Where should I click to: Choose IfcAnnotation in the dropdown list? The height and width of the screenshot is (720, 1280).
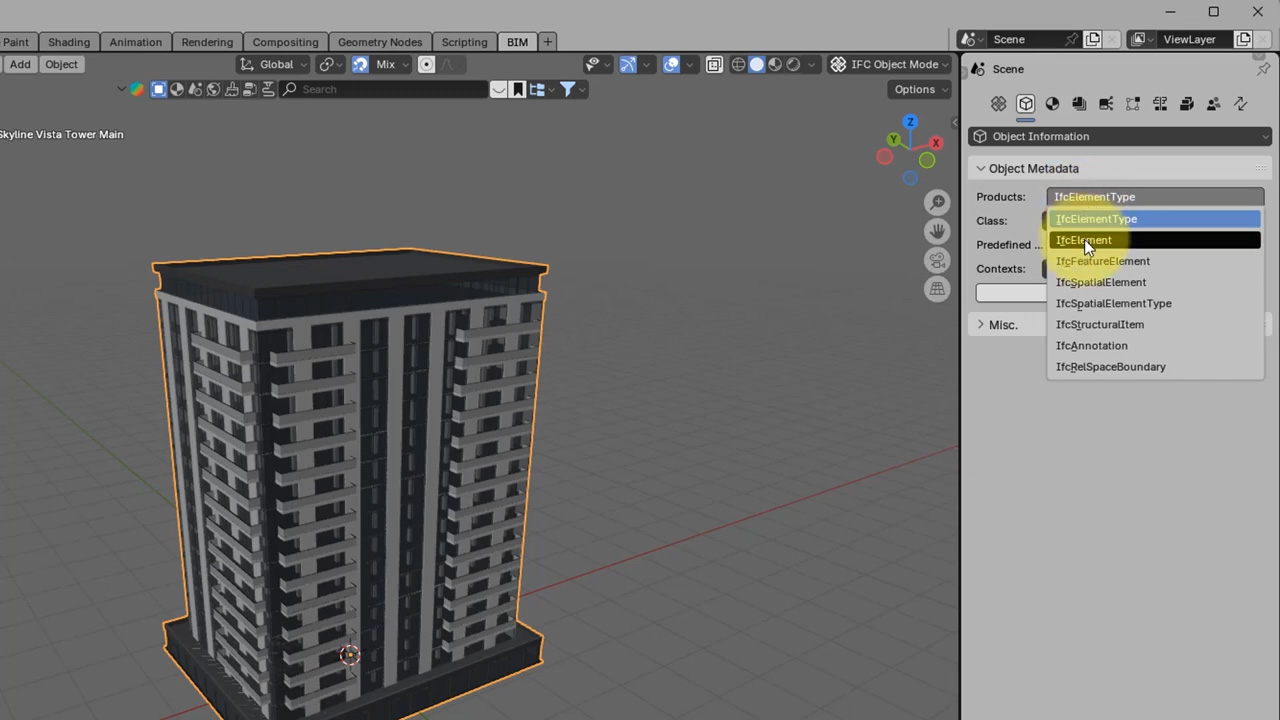[1091, 345]
